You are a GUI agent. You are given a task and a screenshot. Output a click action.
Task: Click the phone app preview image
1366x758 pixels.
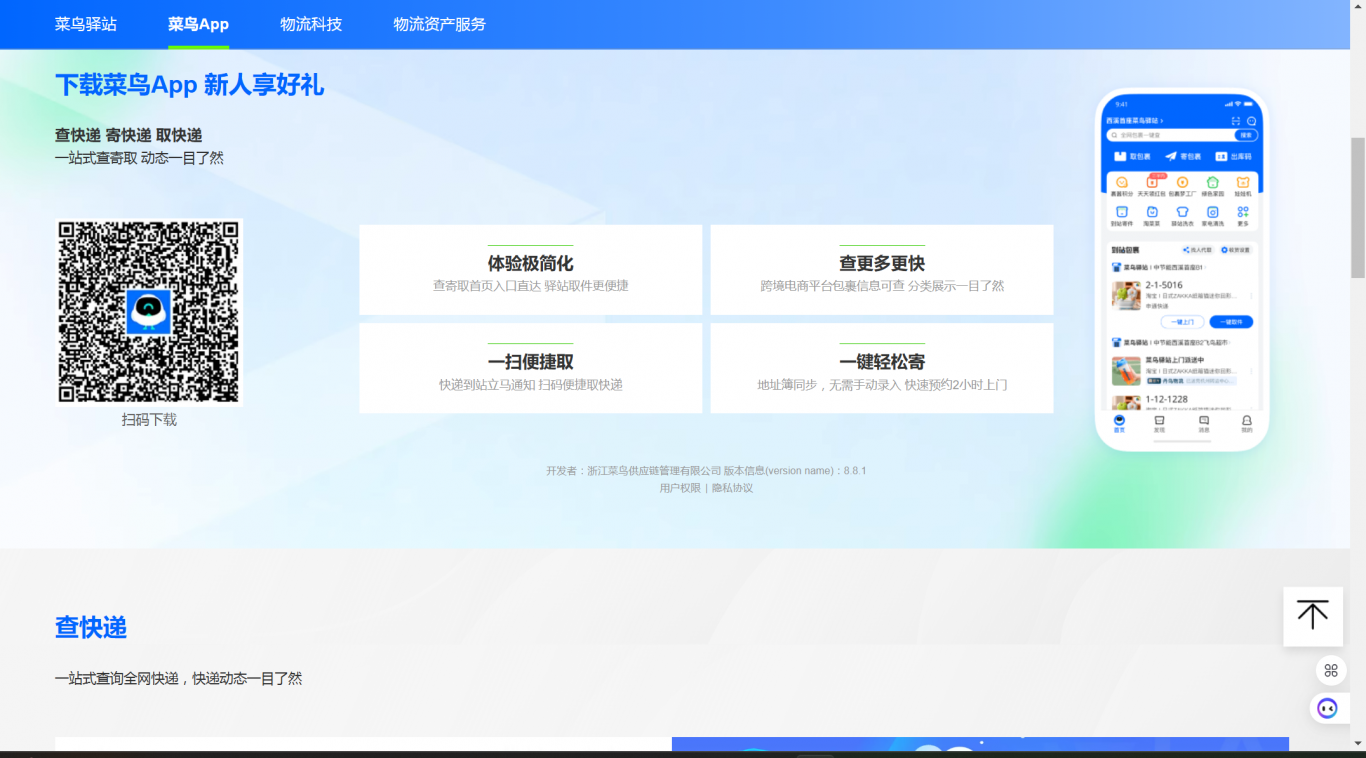[x=1182, y=270]
